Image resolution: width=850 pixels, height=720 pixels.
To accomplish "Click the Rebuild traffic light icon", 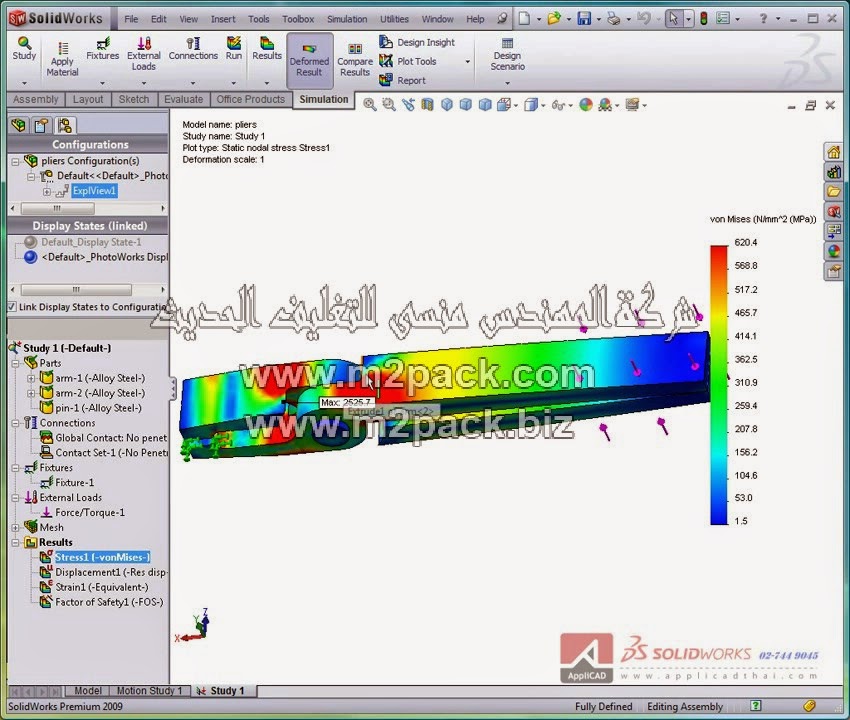I will pos(704,19).
